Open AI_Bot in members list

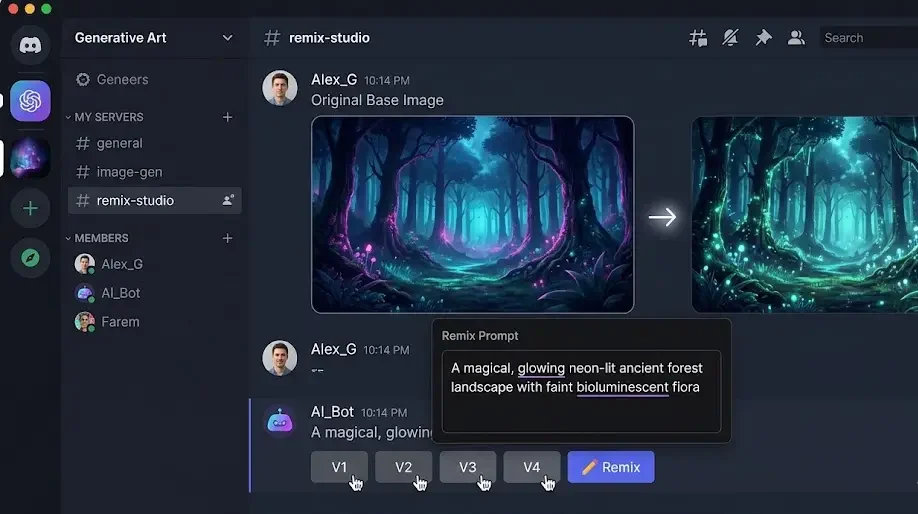point(108,293)
